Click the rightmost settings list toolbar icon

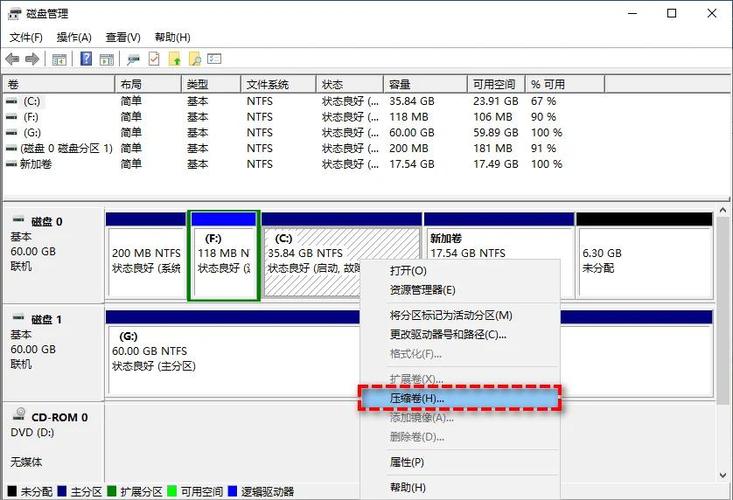click(x=214, y=59)
